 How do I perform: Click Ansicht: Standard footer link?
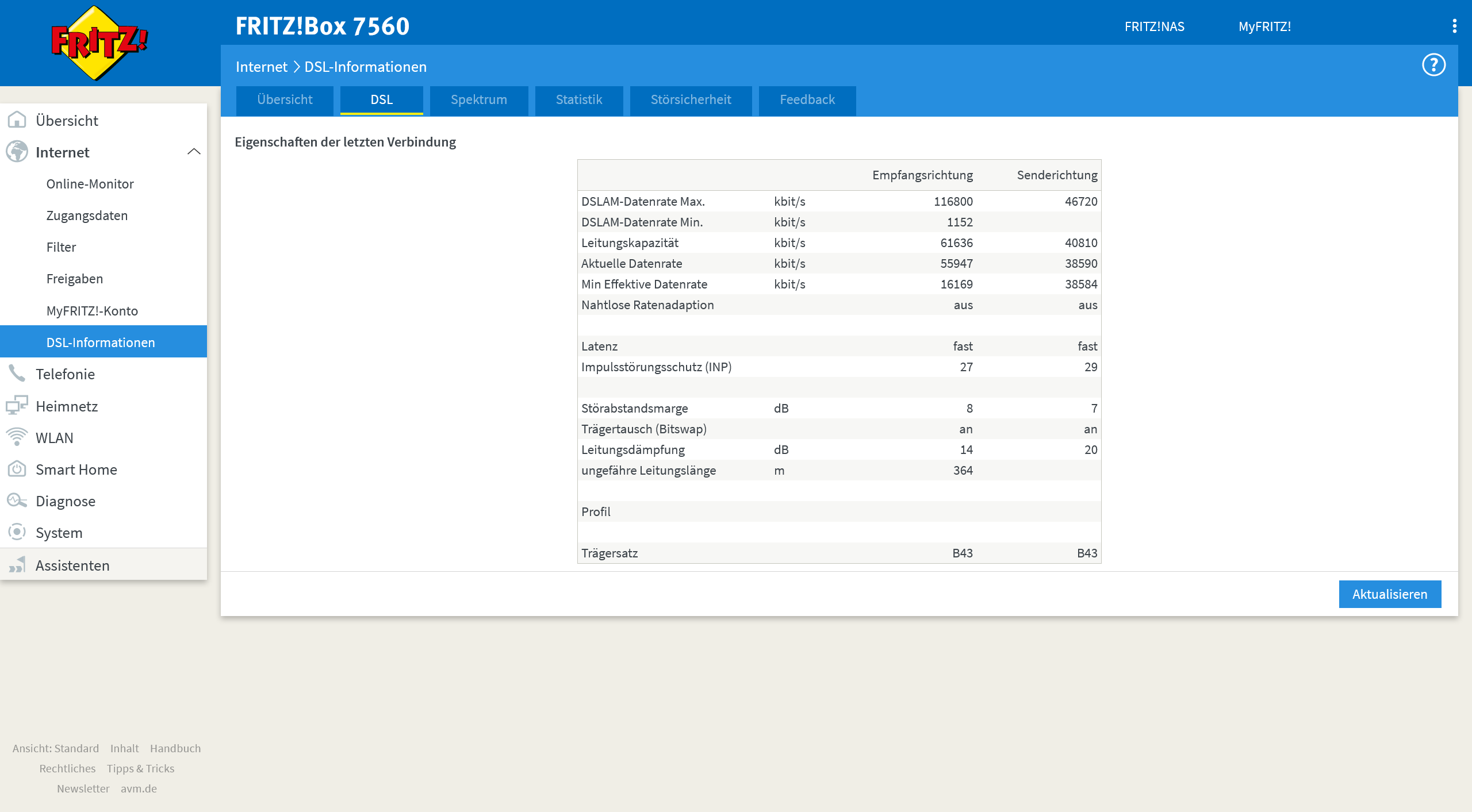[x=56, y=748]
